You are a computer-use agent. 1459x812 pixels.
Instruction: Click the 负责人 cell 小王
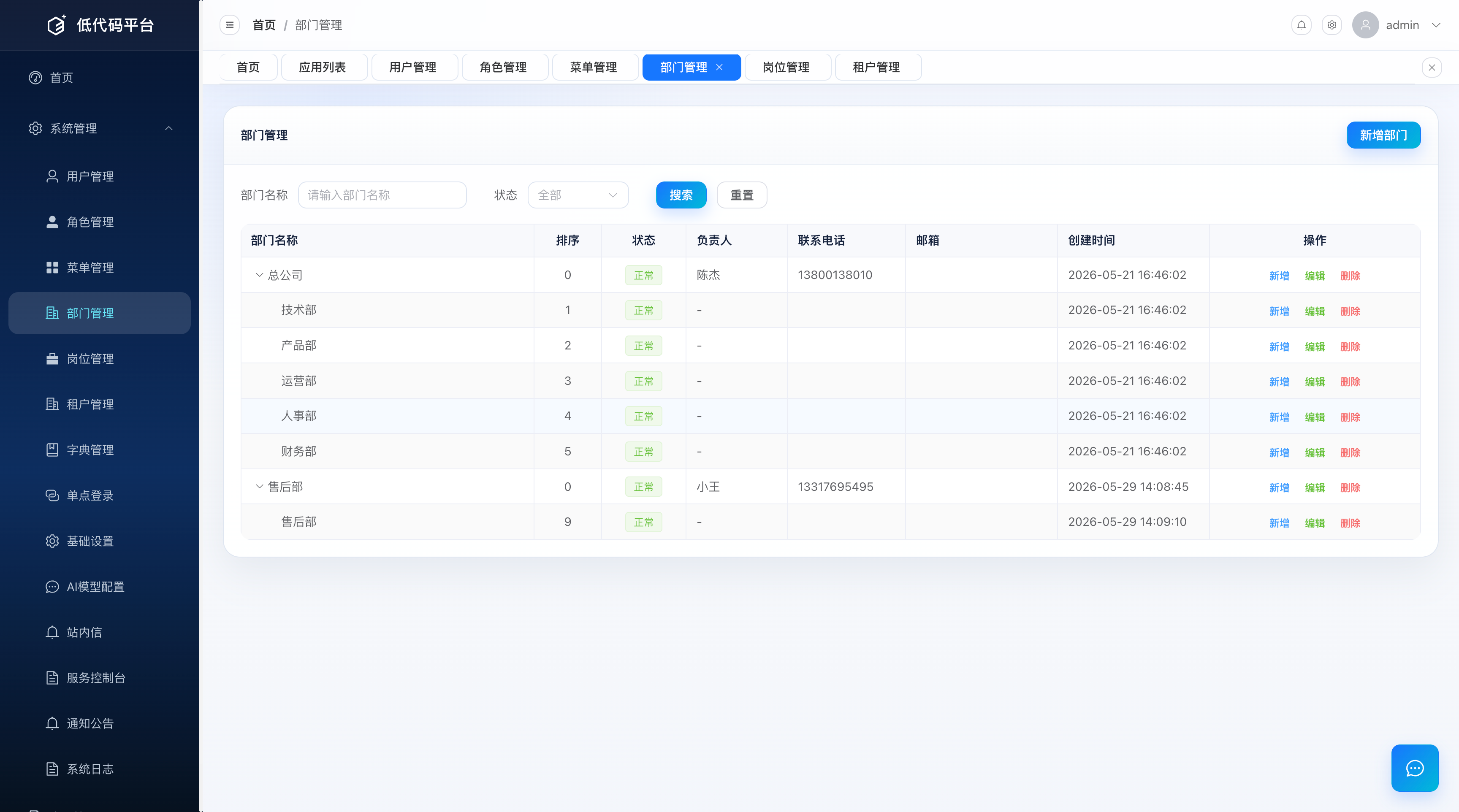pos(708,487)
